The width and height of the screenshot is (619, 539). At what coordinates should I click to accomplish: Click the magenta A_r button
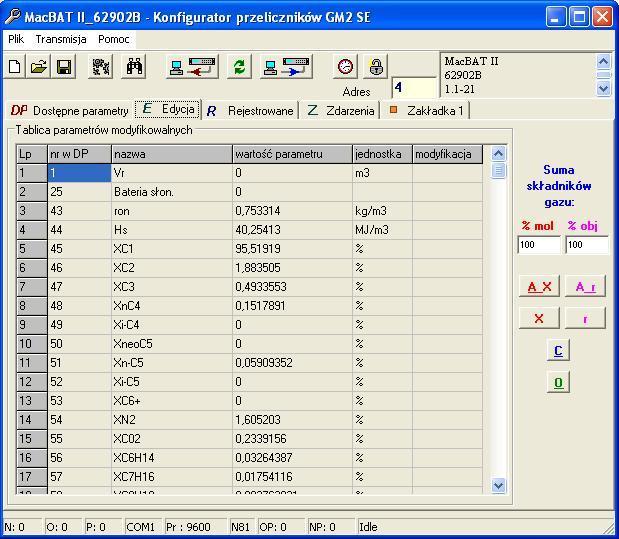pos(585,287)
